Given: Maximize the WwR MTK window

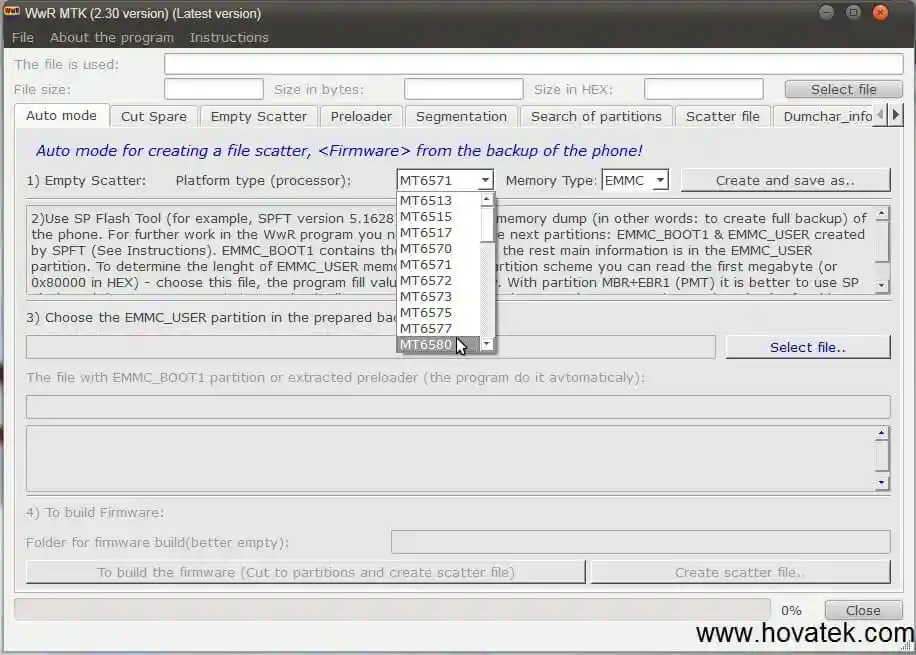Looking at the screenshot, I should [853, 12].
